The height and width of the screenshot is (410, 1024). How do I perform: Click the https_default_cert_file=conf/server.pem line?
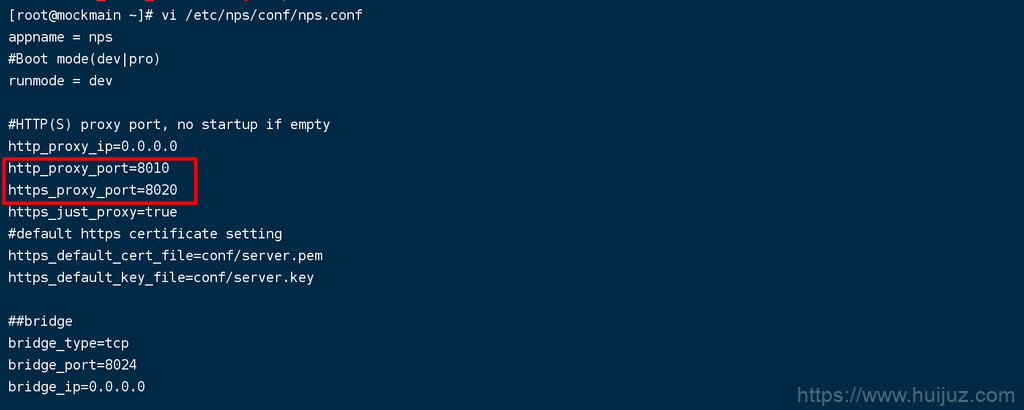[165, 256]
